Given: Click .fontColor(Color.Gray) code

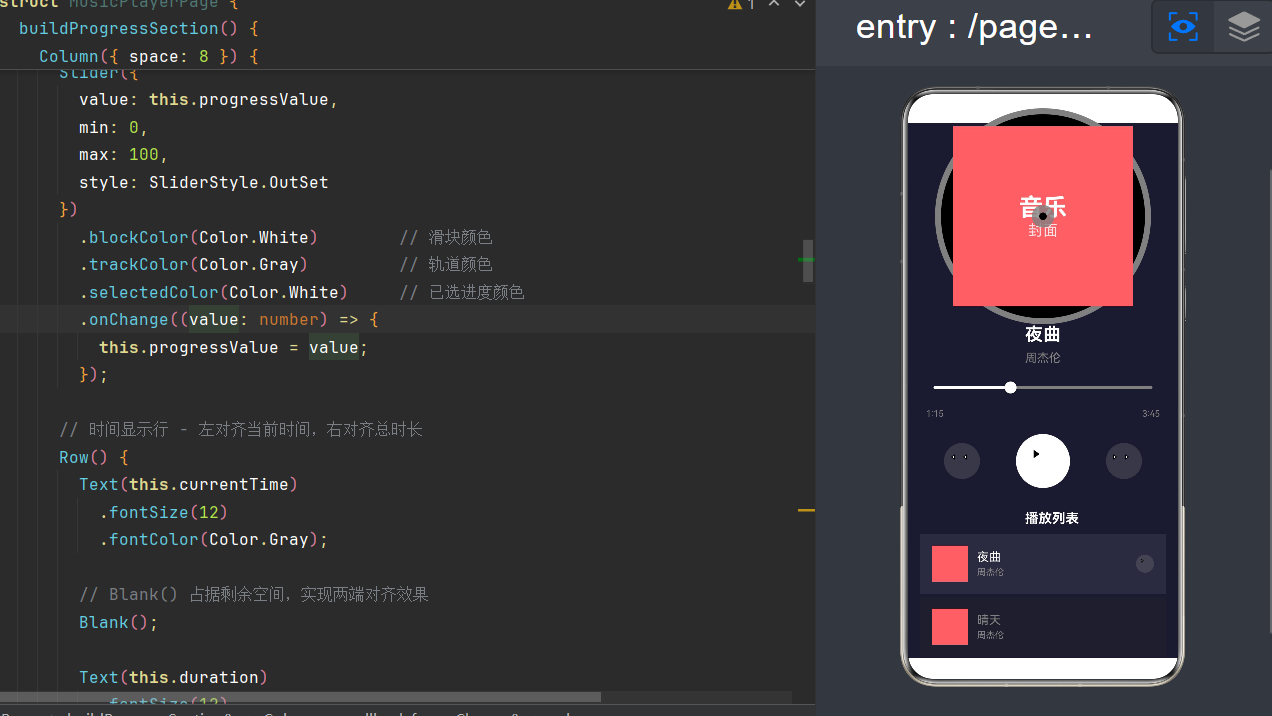Looking at the screenshot, I should [x=214, y=540].
